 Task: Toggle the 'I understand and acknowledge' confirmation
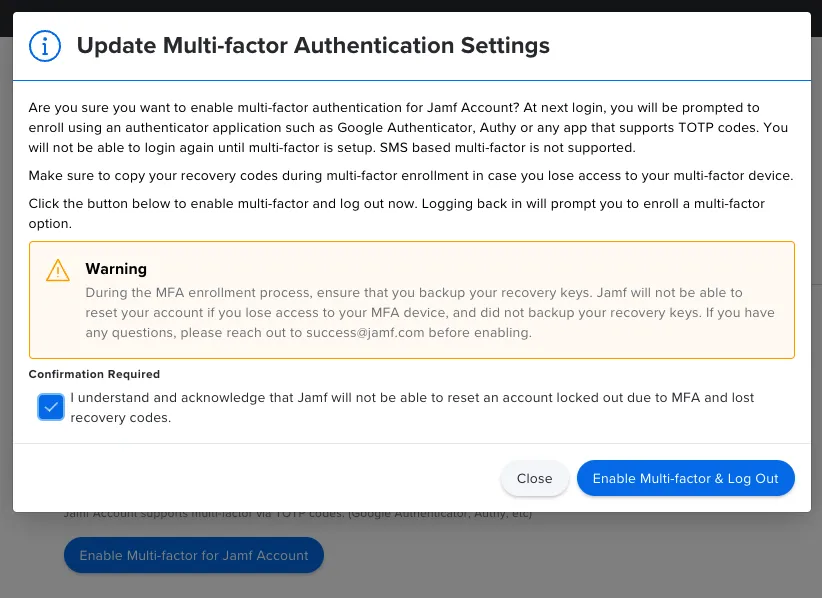tap(51, 407)
